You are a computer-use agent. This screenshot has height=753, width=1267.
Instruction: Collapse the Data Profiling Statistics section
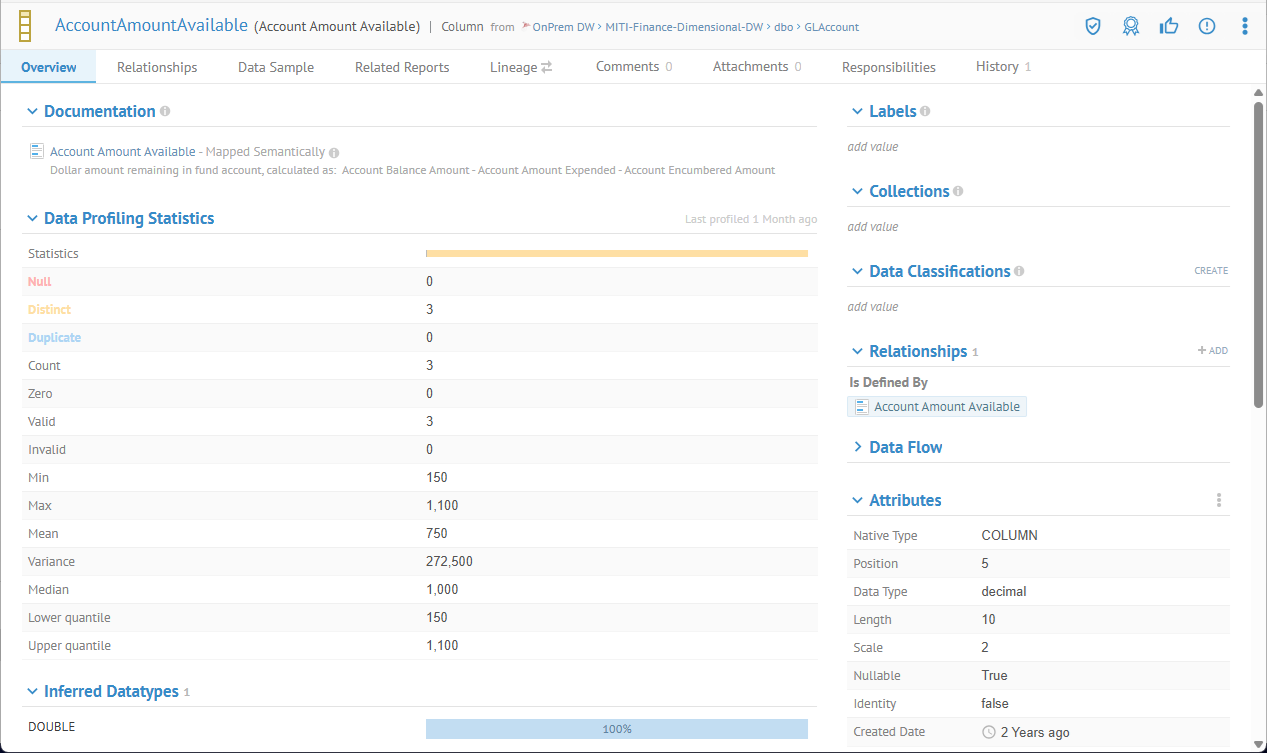(x=33, y=218)
